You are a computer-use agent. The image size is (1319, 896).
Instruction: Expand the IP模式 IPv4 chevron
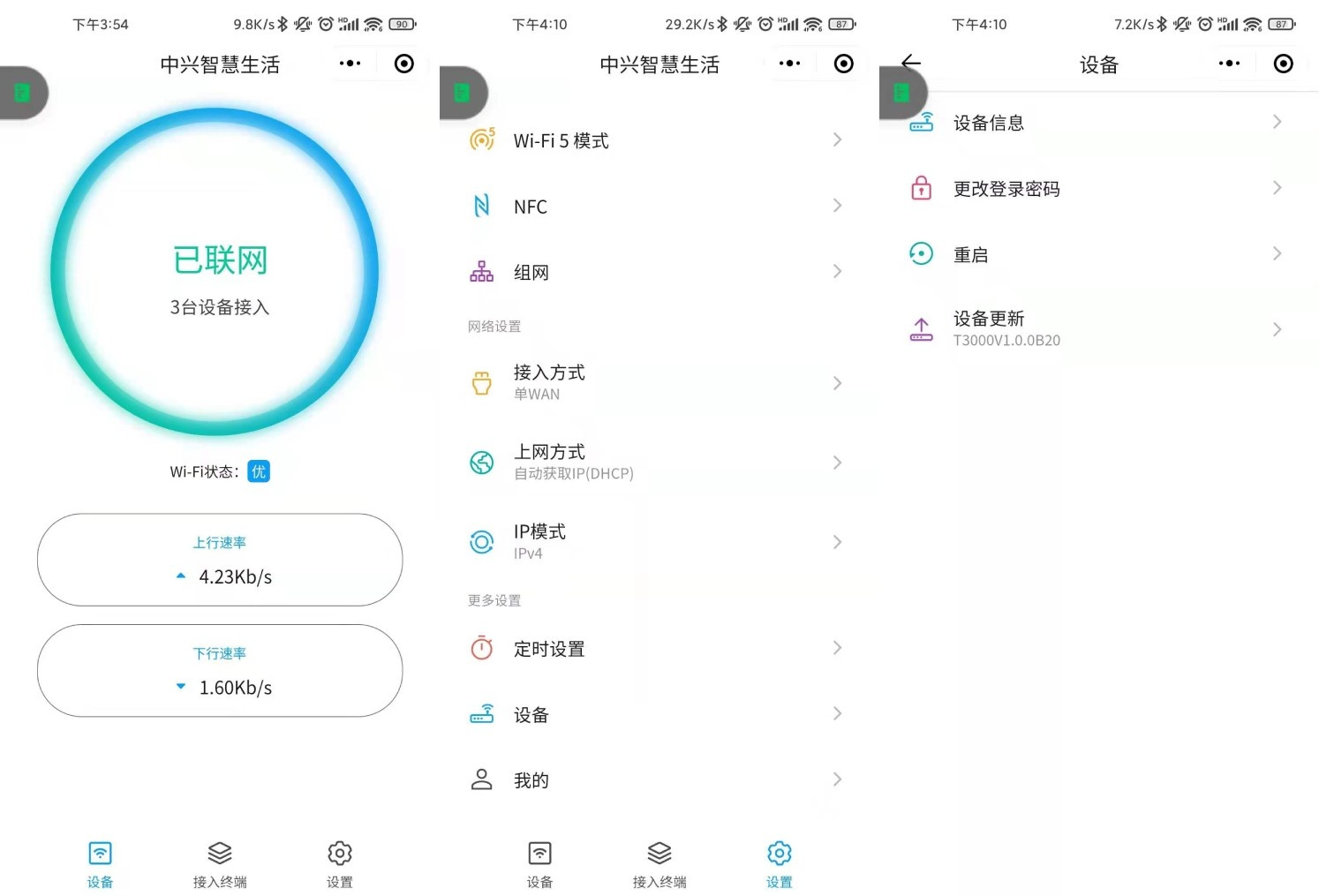tap(837, 542)
